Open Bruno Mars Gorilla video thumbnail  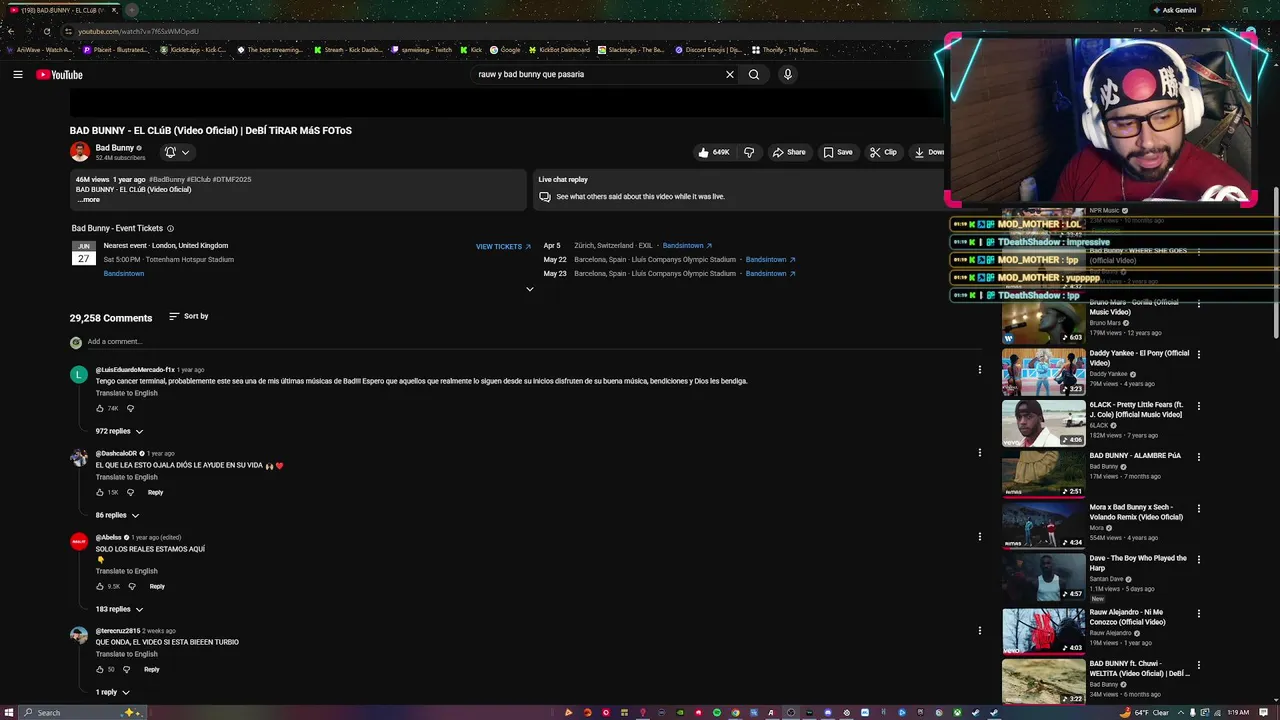[x=1043, y=320]
